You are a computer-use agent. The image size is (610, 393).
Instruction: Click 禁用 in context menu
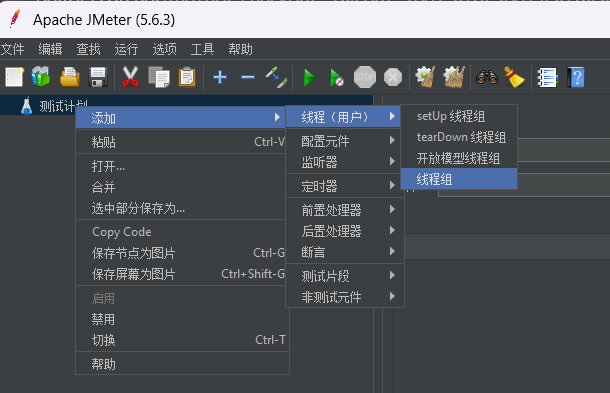click(x=181, y=319)
